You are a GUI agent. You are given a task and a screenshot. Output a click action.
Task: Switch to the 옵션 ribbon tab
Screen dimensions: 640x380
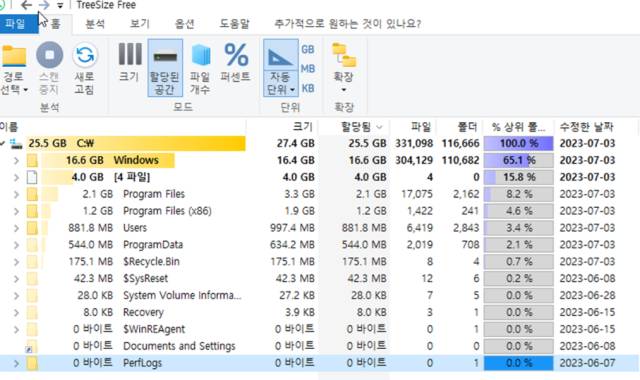click(184, 24)
